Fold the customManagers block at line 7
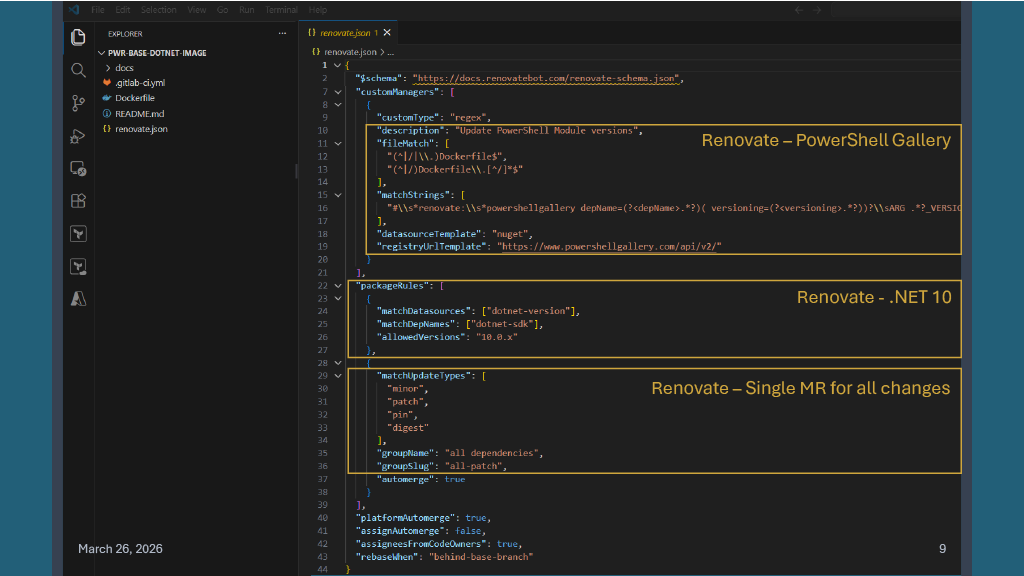 (x=339, y=91)
